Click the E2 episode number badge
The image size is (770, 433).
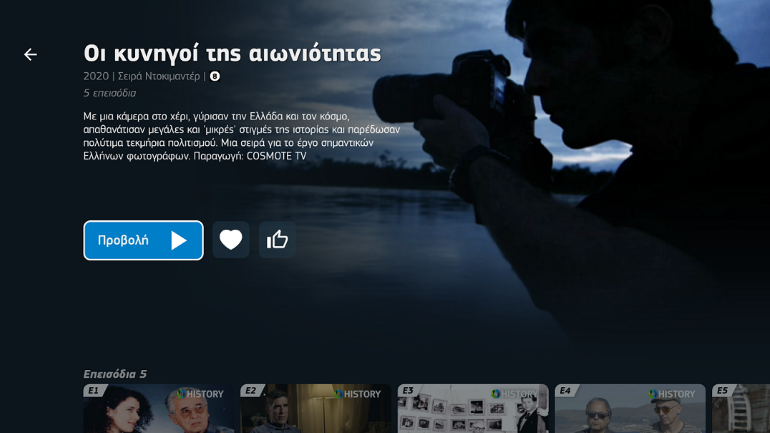point(250,391)
